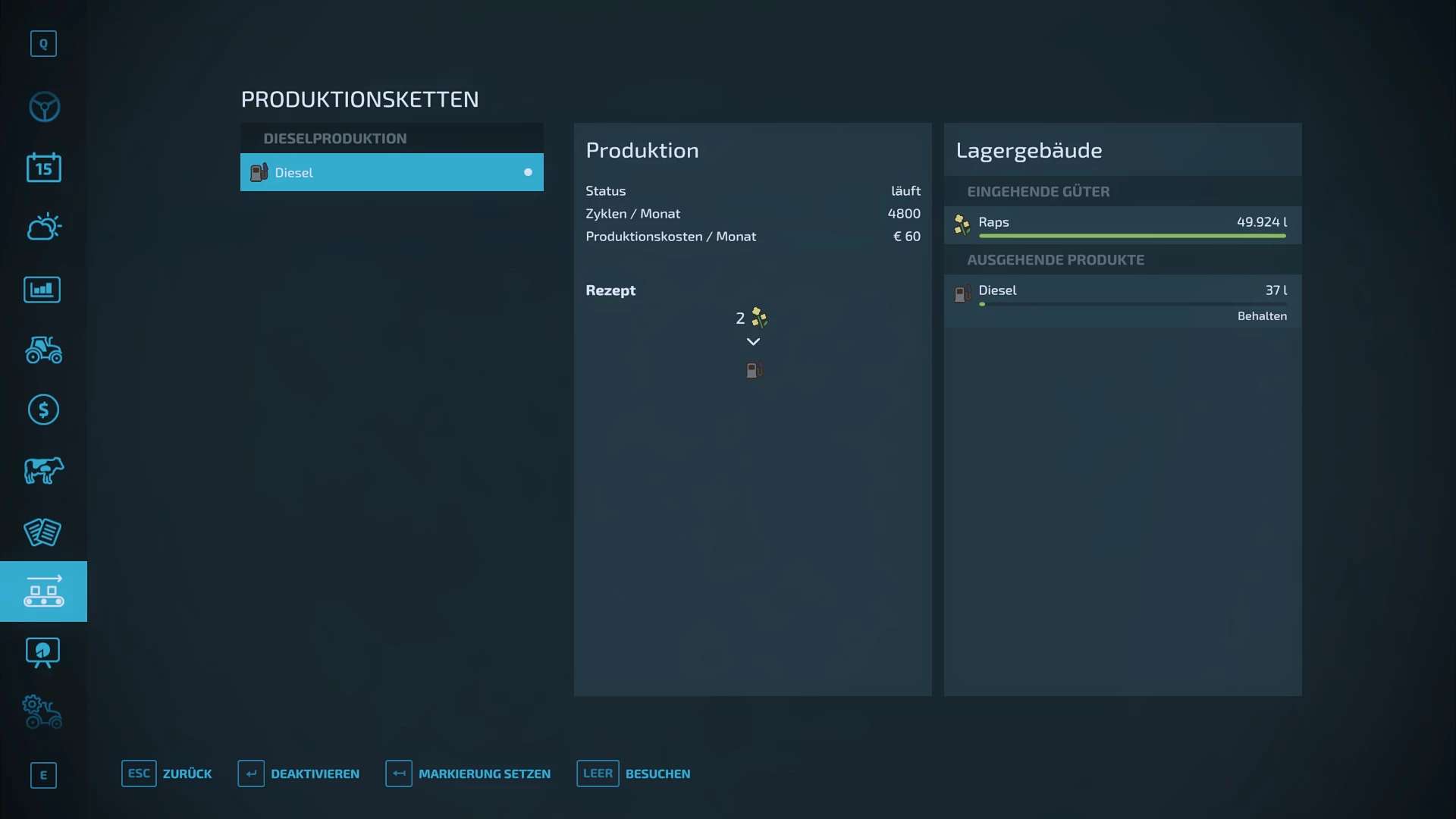Open the finances dollar page

pyautogui.click(x=44, y=410)
